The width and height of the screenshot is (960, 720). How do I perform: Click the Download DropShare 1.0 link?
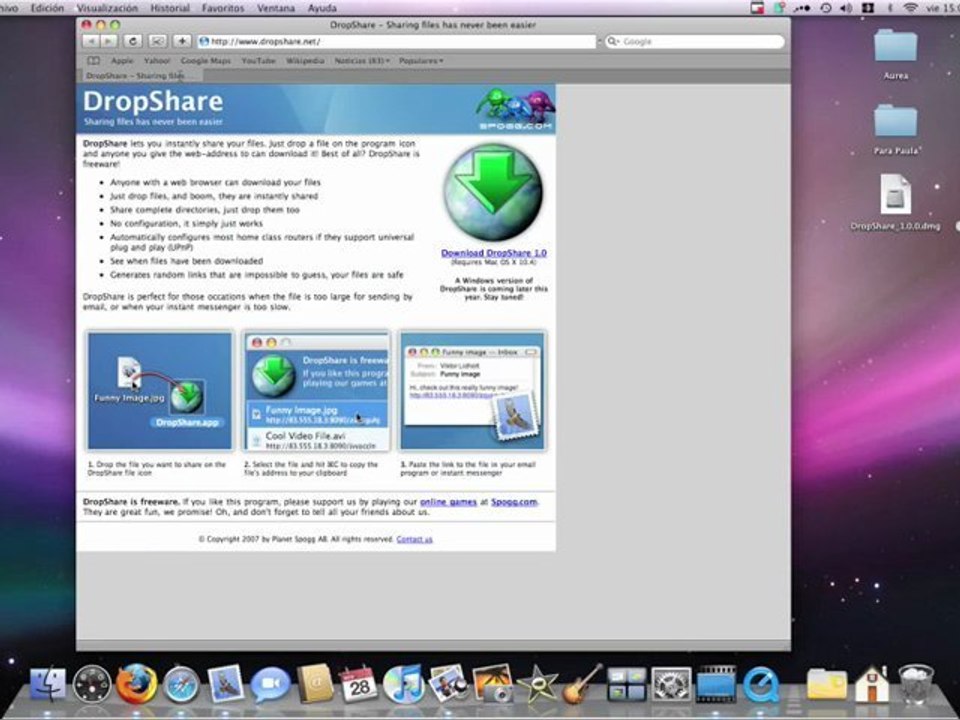point(493,253)
